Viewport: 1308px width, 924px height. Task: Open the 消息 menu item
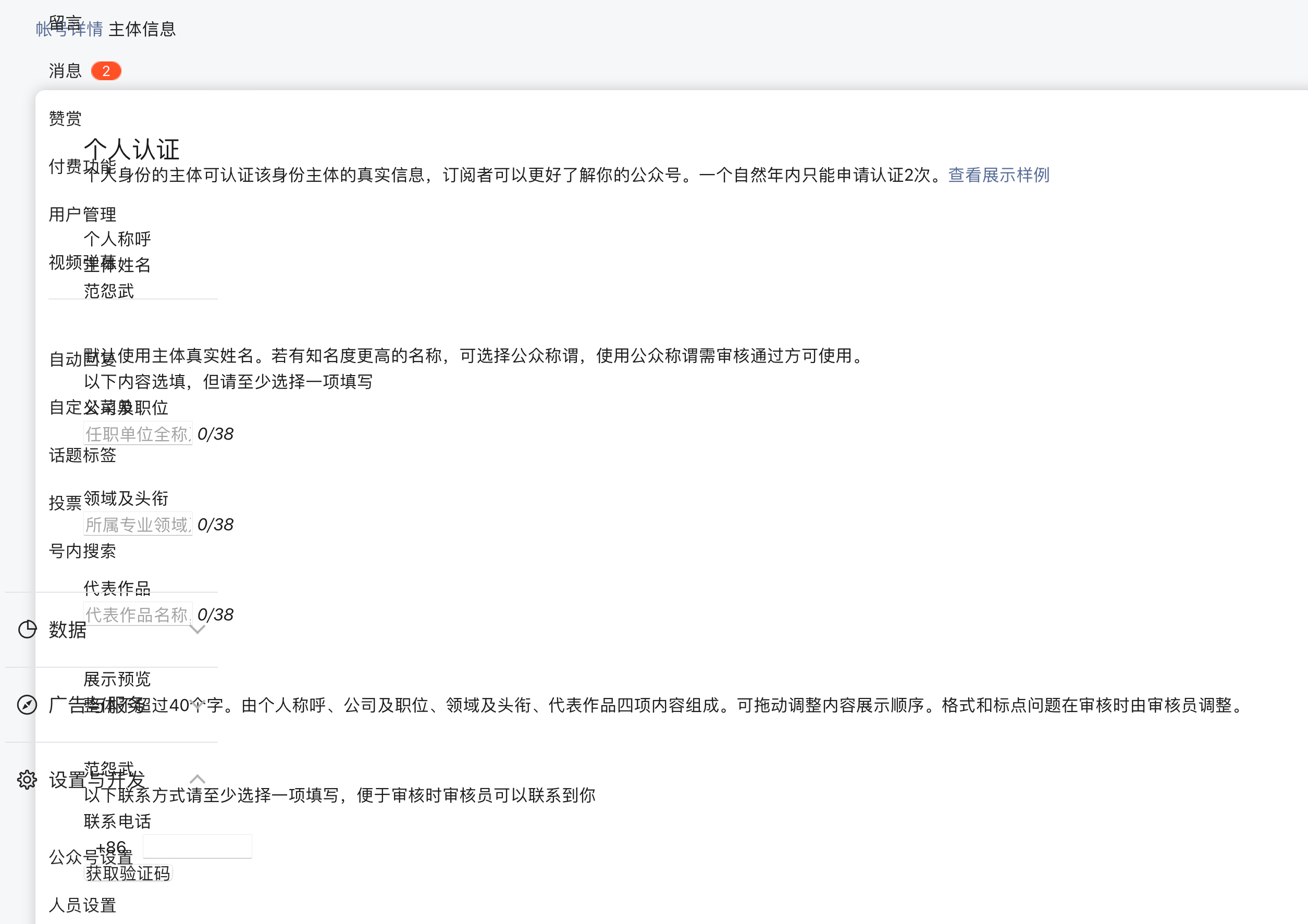point(65,71)
